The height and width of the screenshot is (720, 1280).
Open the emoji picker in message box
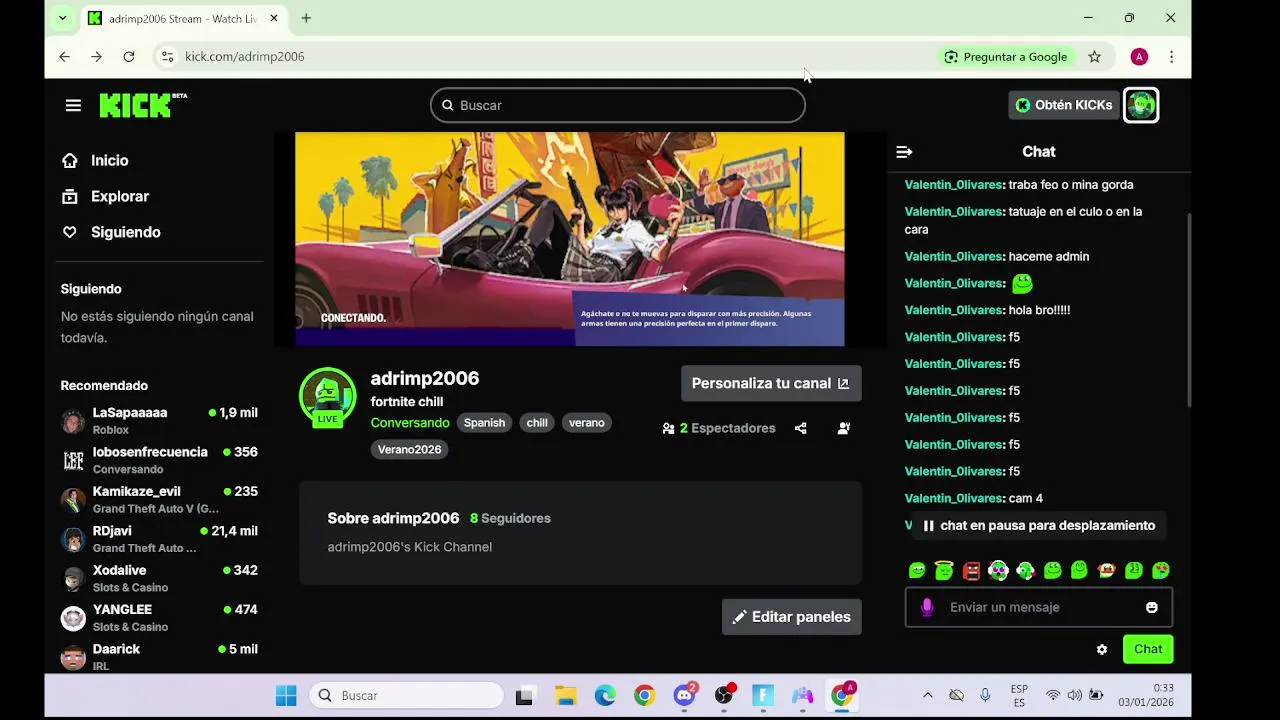[1152, 607]
